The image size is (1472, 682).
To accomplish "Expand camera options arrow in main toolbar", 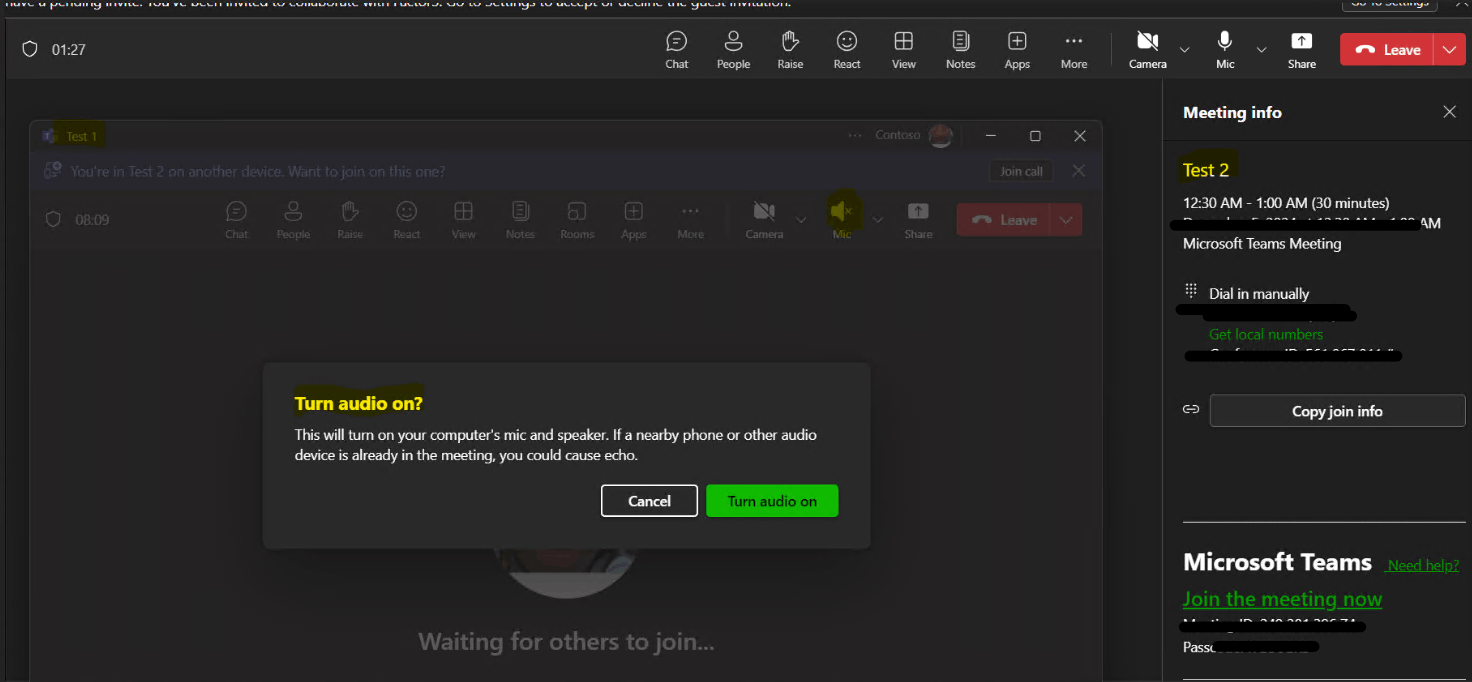I will [1185, 50].
